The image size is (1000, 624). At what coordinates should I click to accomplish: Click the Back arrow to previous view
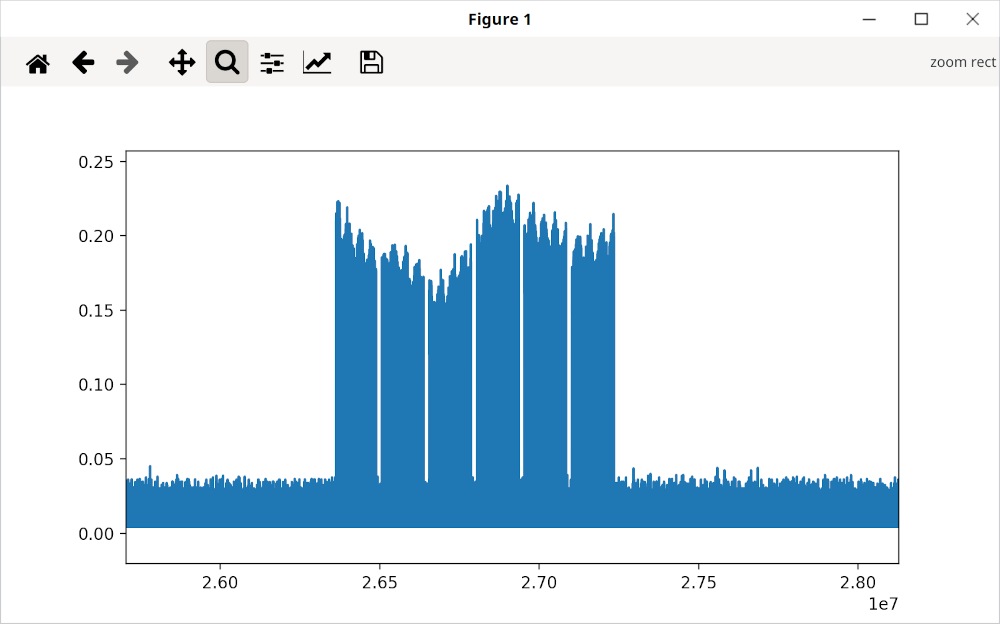pyautogui.click(x=83, y=61)
